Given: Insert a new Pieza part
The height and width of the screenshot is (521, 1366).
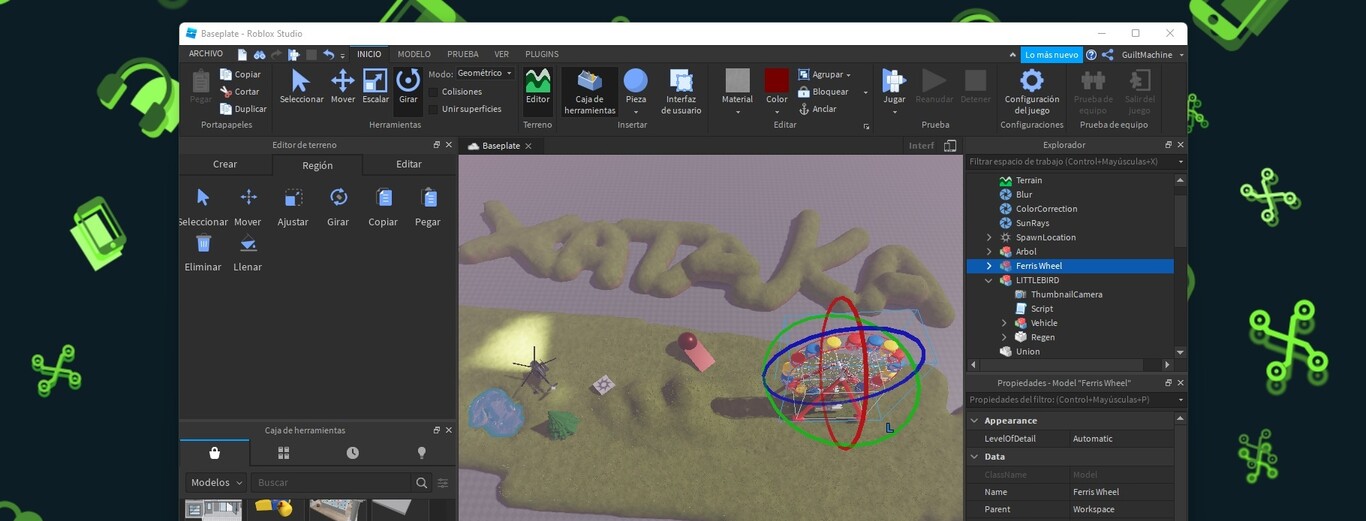Looking at the screenshot, I should pyautogui.click(x=635, y=86).
